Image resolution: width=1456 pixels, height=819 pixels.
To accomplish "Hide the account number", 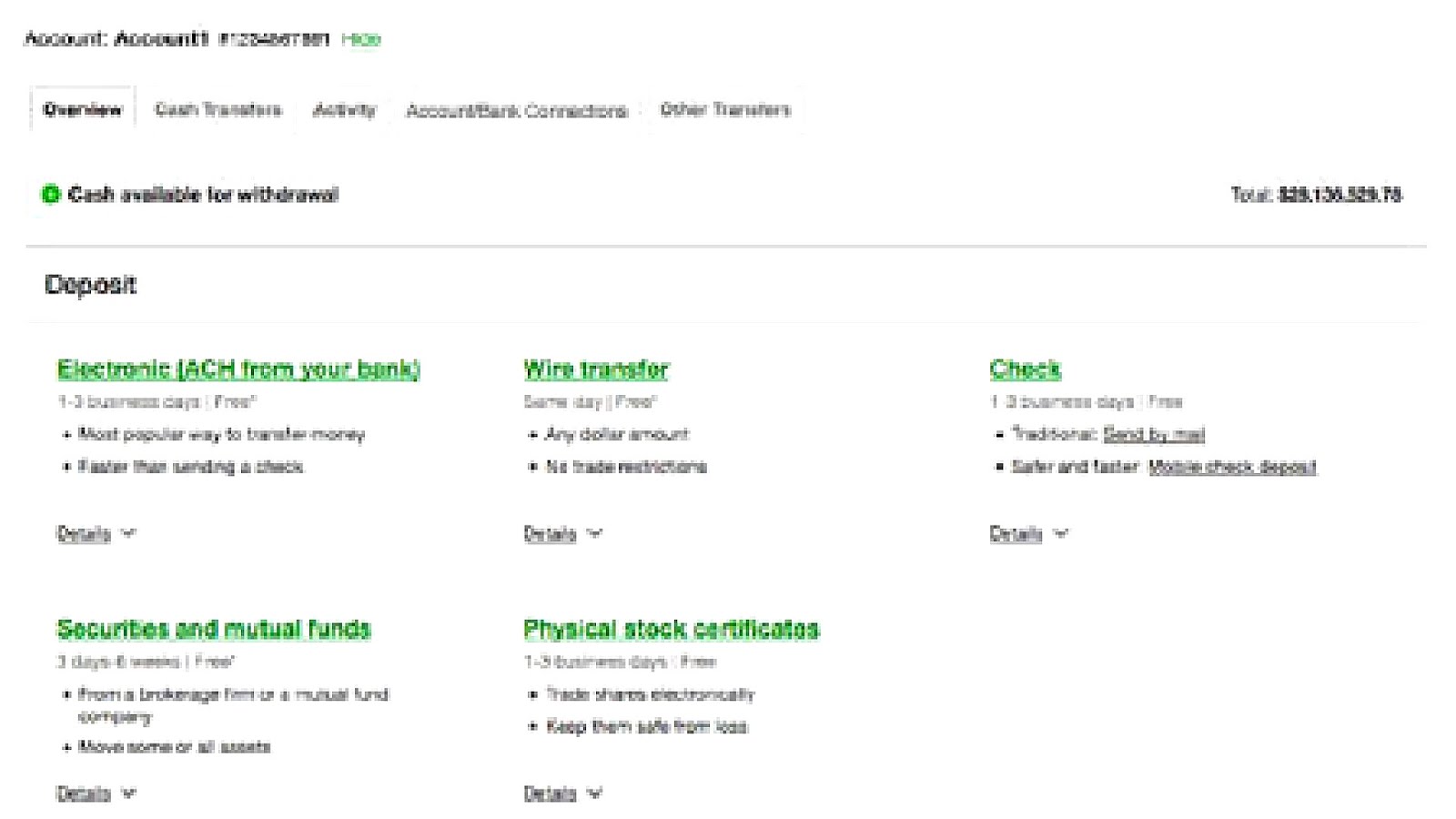I will tap(361, 39).
